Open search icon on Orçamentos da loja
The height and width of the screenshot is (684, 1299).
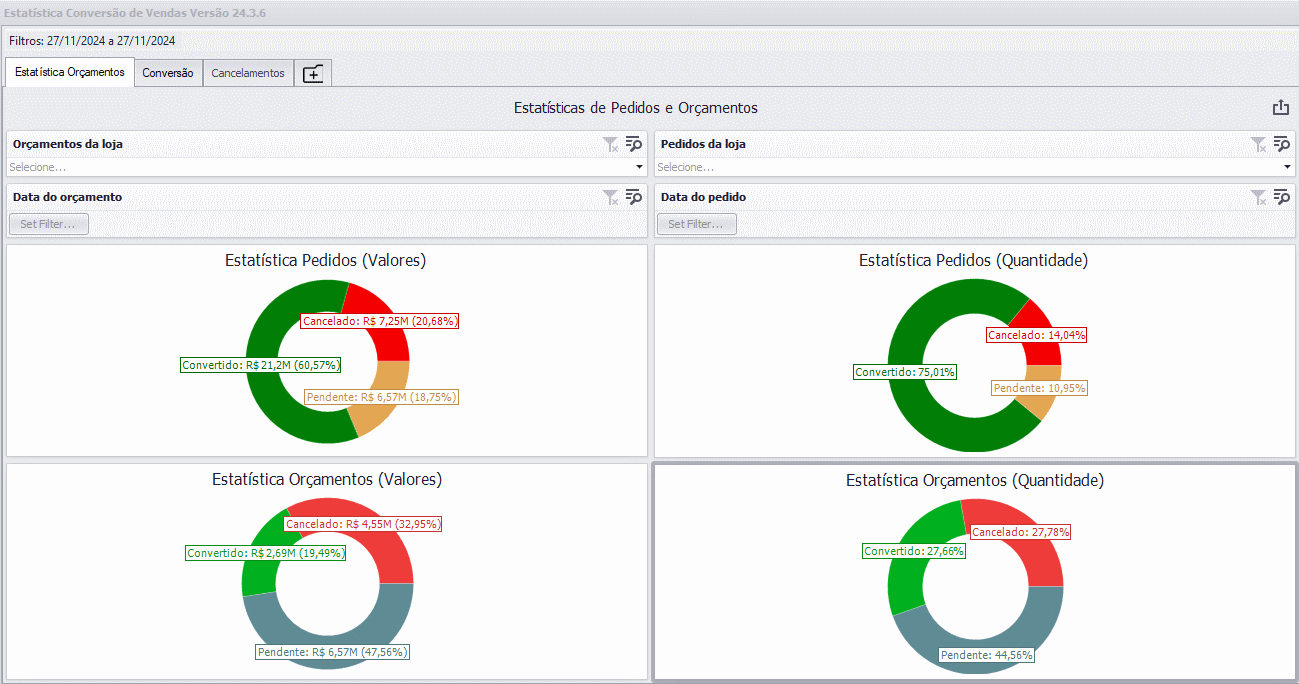pos(633,144)
